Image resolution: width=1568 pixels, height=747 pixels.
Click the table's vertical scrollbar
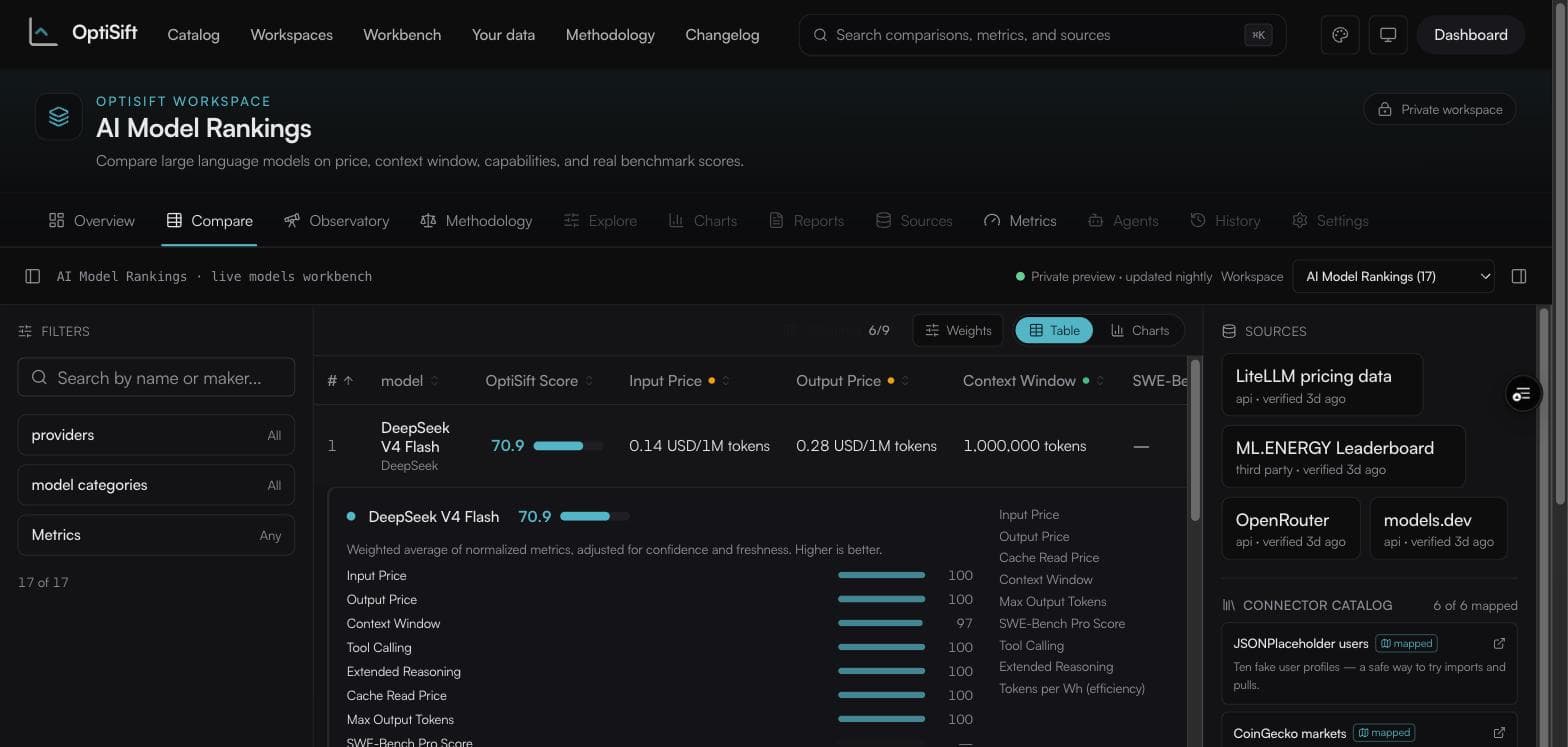(x=1194, y=440)
